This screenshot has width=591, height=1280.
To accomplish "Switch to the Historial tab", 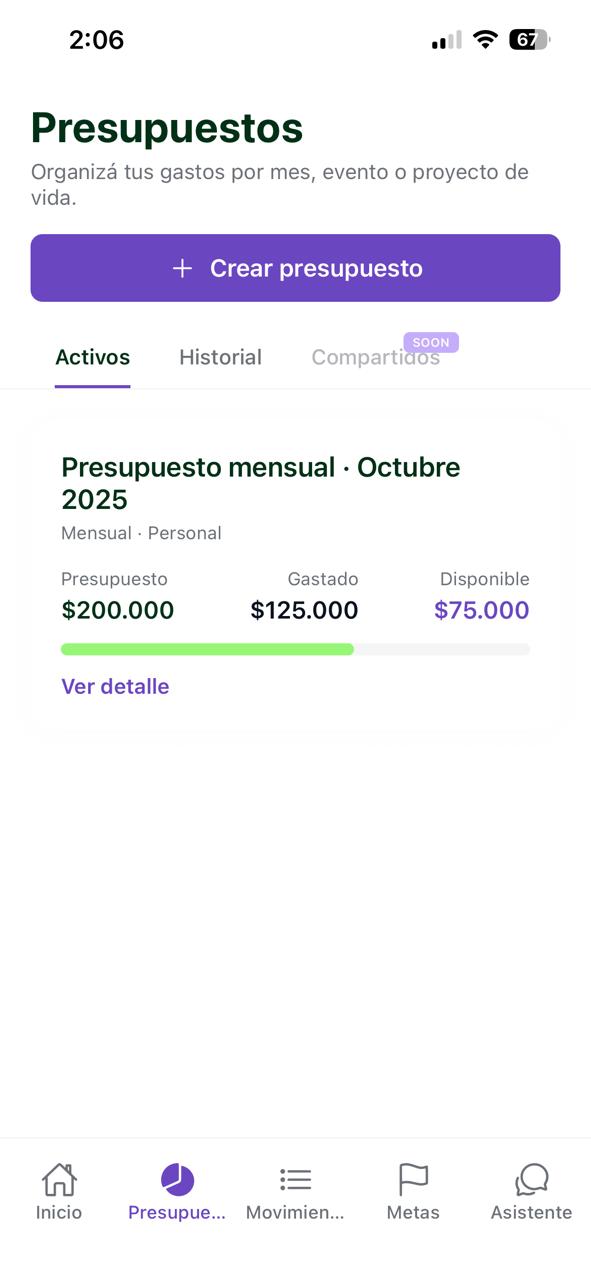I will tap(220, 357).
